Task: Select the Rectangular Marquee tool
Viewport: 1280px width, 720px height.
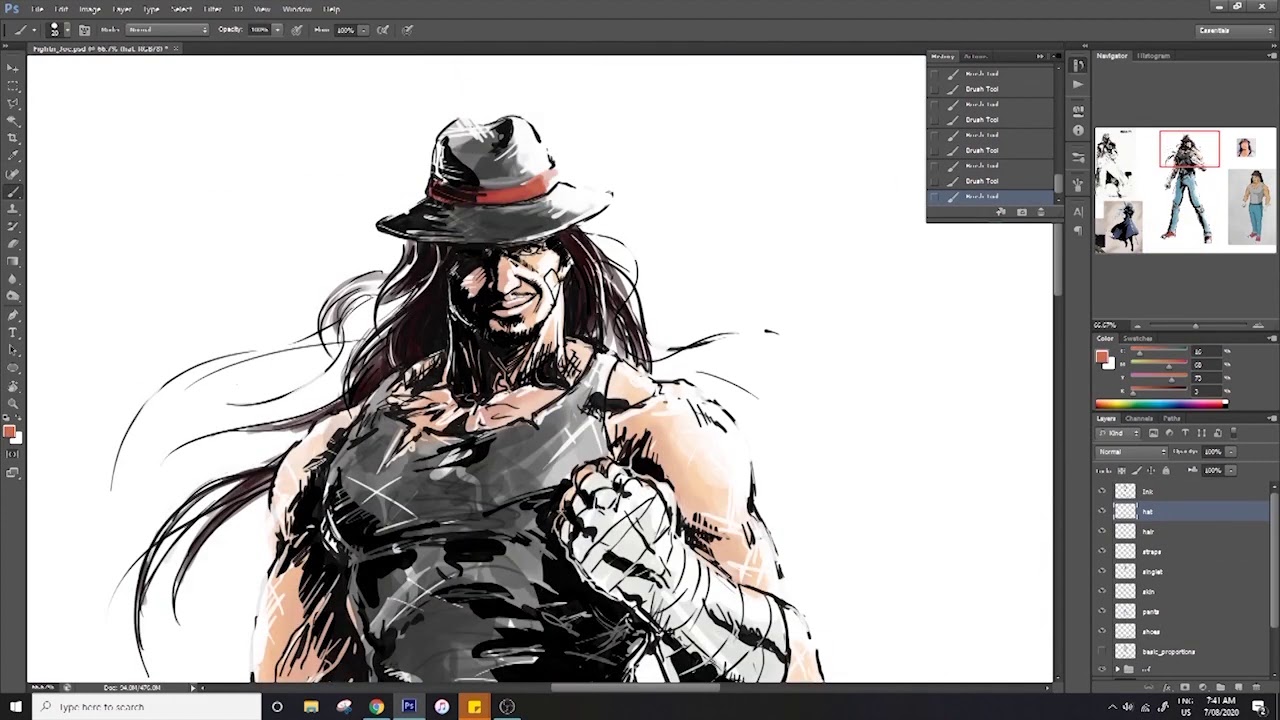Action: tap(12, 85)
